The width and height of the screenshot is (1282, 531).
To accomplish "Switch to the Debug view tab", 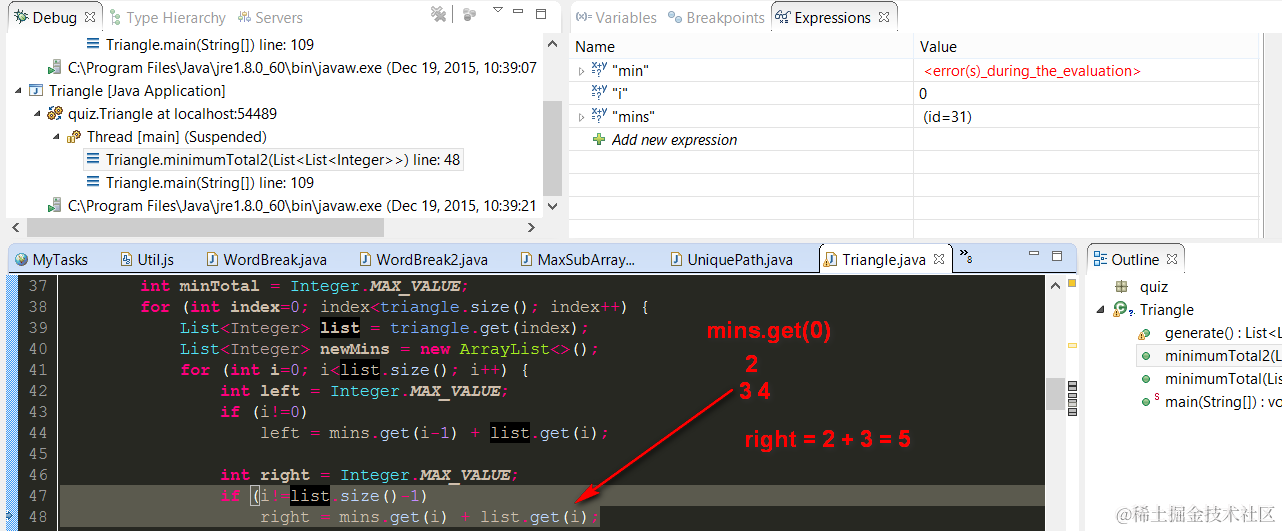I will (53, 18).
